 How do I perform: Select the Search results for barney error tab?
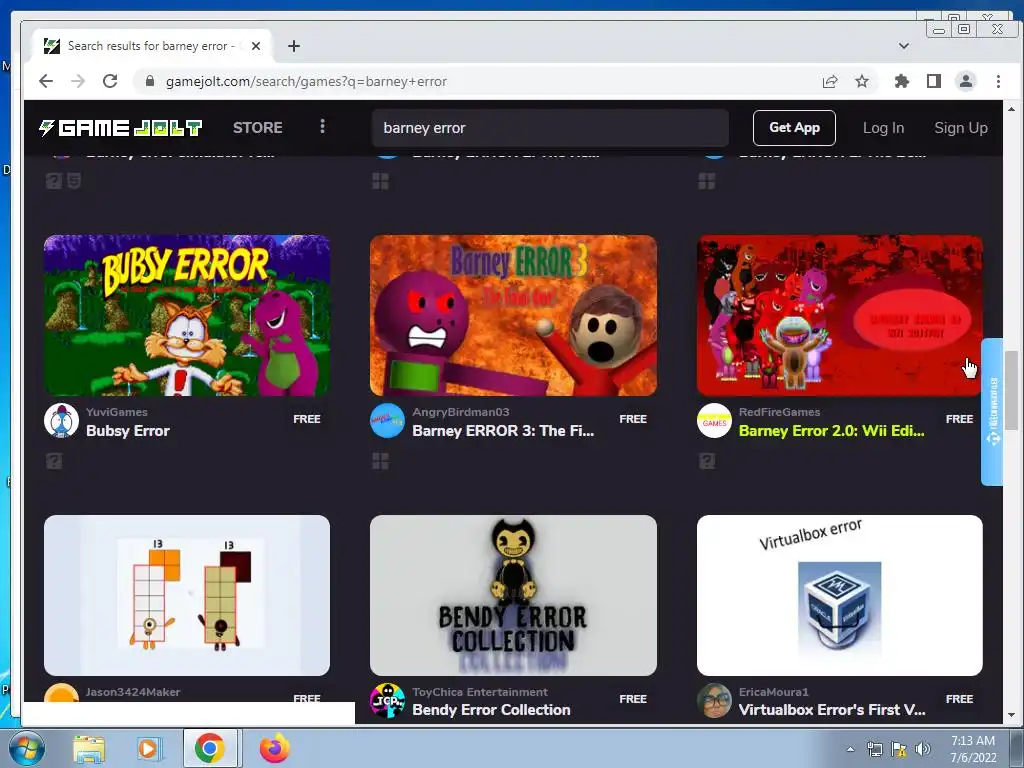[x=150, y=46]
